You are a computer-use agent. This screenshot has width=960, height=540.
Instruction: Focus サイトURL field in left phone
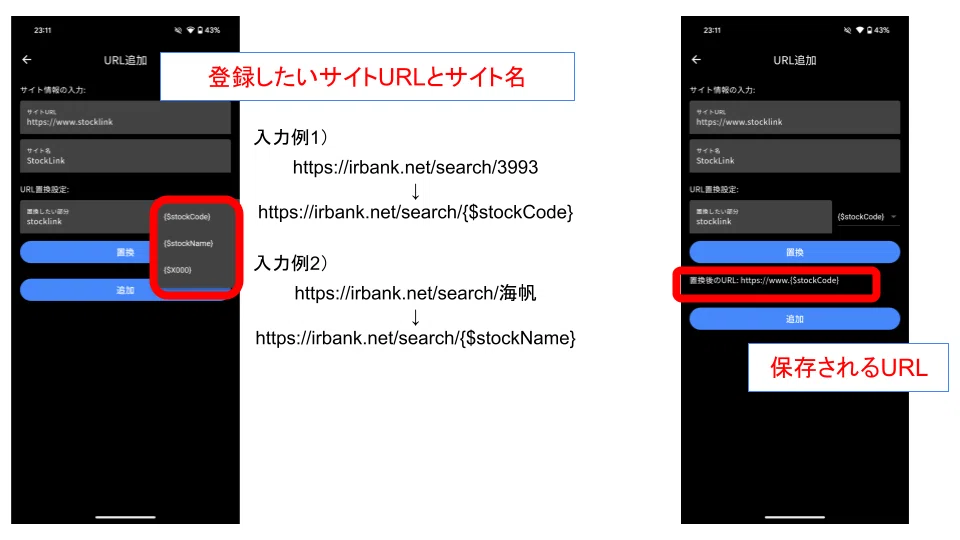(x=125, y=118)
